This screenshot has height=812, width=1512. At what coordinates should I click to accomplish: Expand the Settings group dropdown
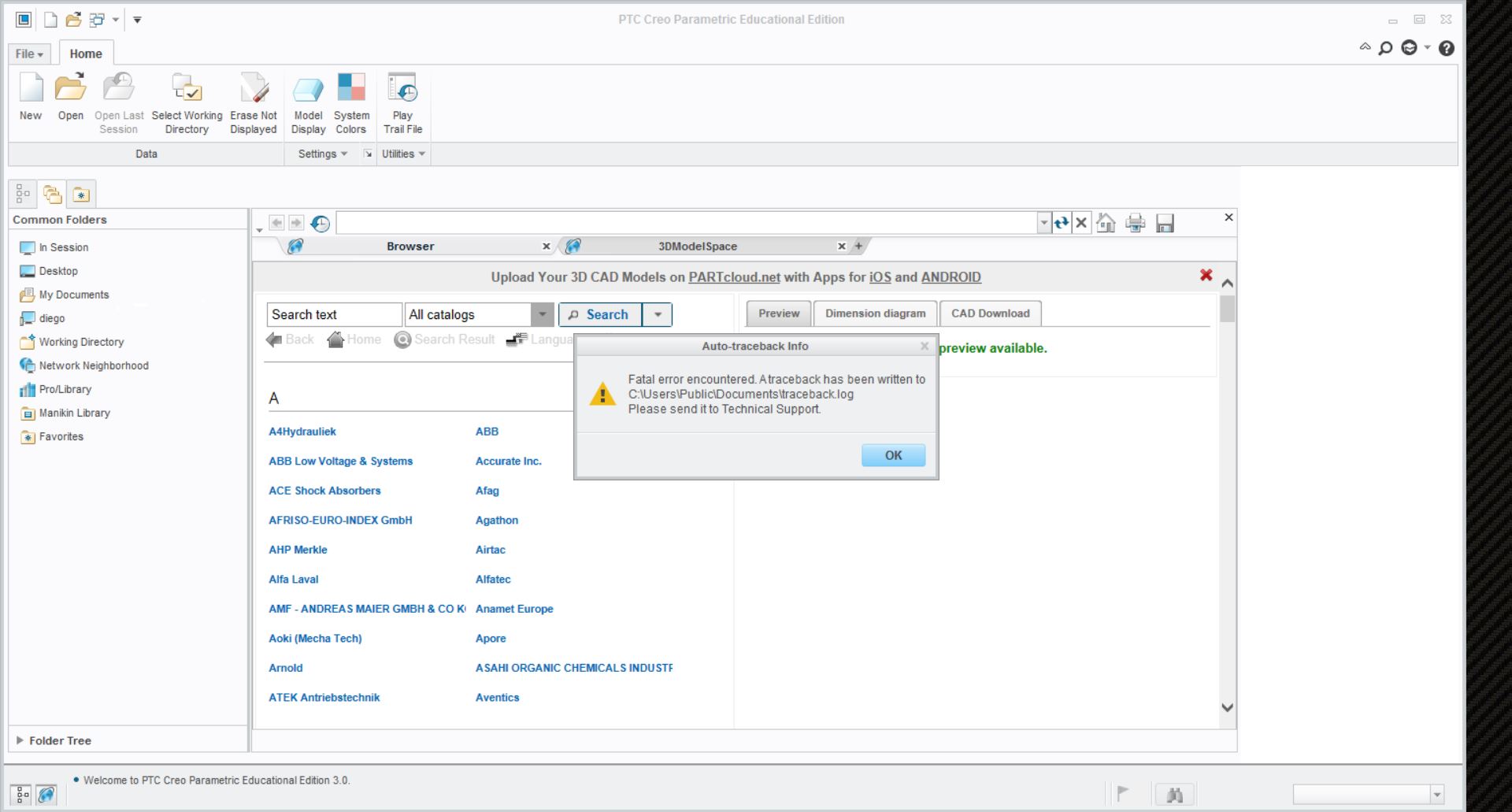point(323,154)
